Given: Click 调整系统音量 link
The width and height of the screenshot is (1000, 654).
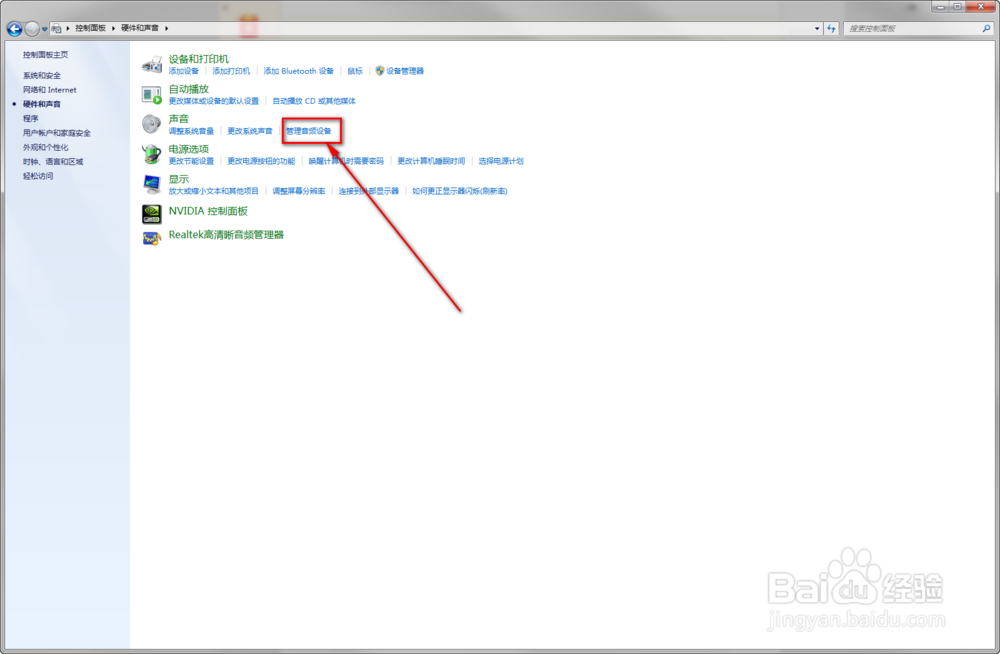Looking at the screenshot, I should tap(191, 131).
